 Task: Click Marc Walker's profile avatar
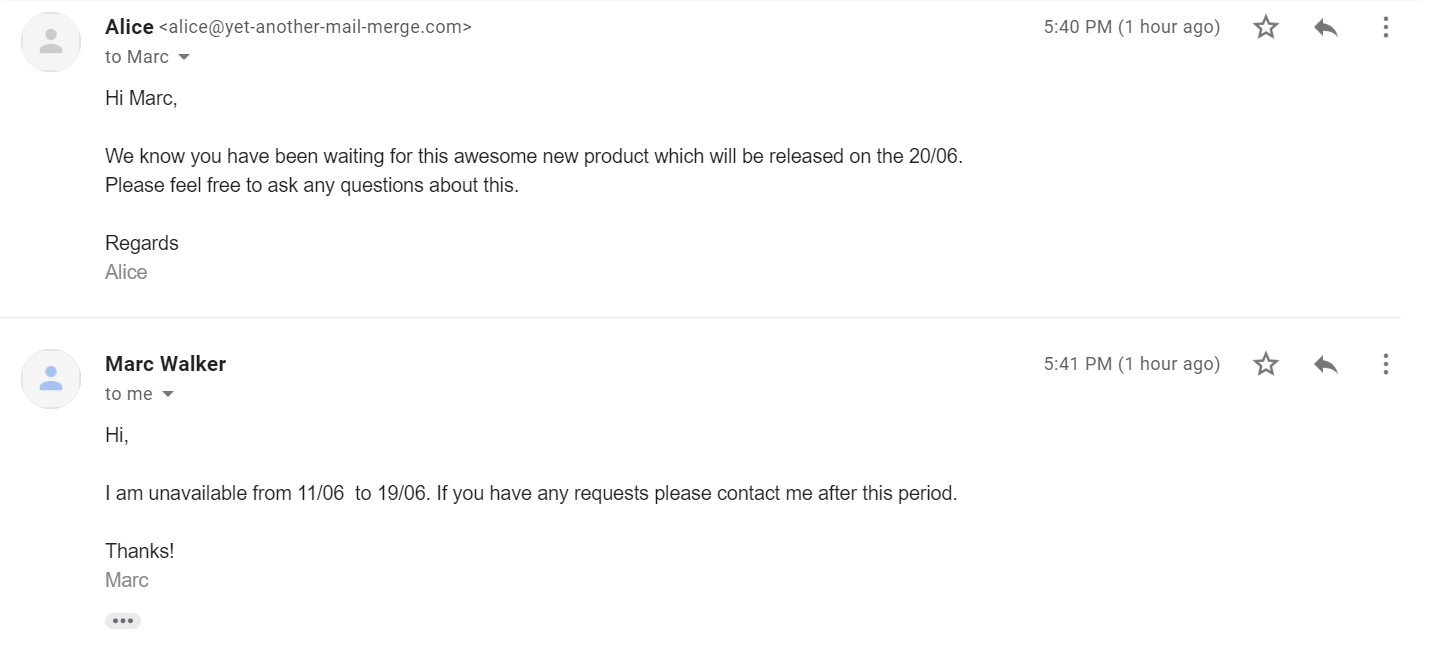(x=51, y=379)
